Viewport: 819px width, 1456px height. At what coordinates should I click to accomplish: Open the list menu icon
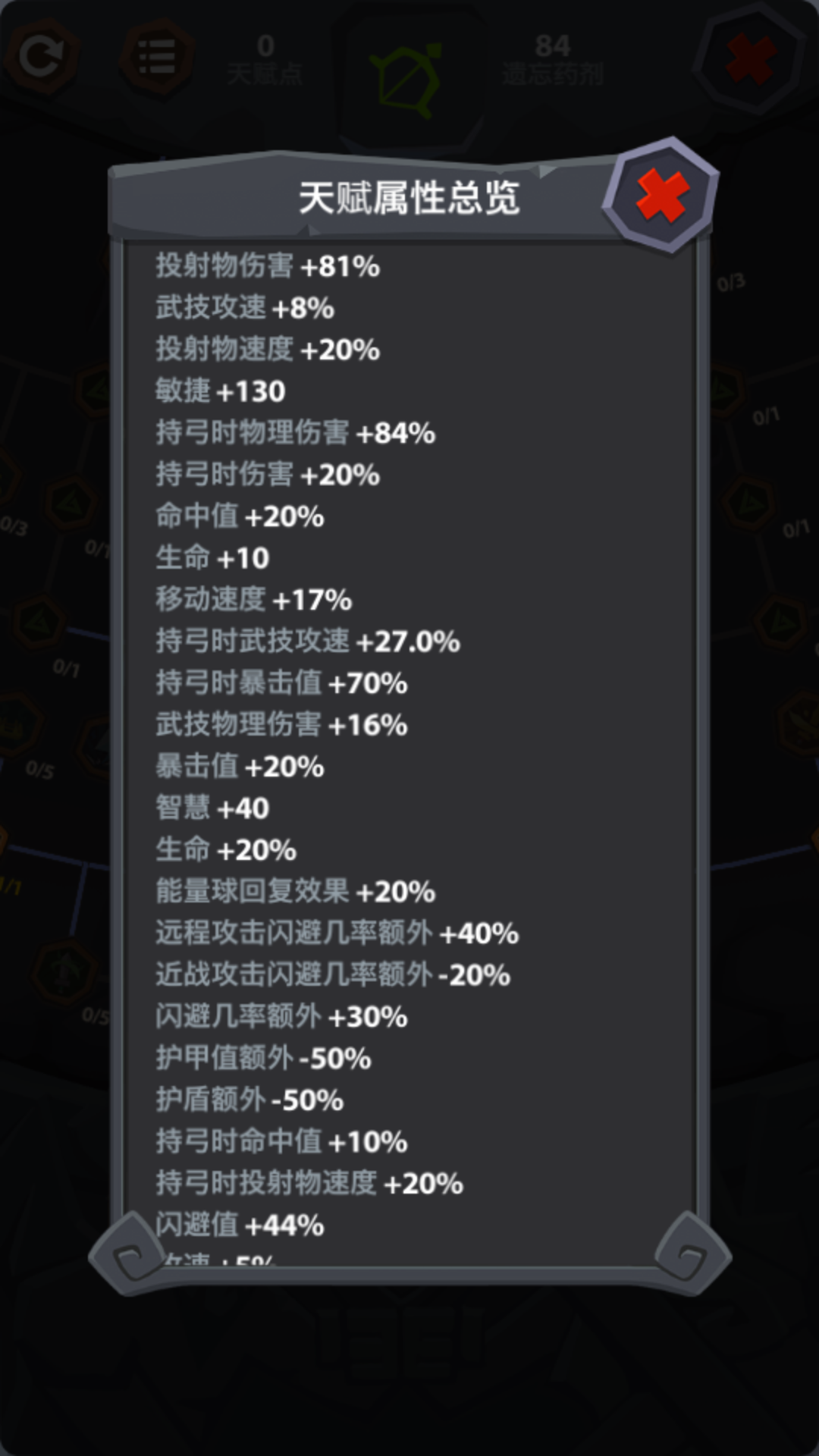157,57
